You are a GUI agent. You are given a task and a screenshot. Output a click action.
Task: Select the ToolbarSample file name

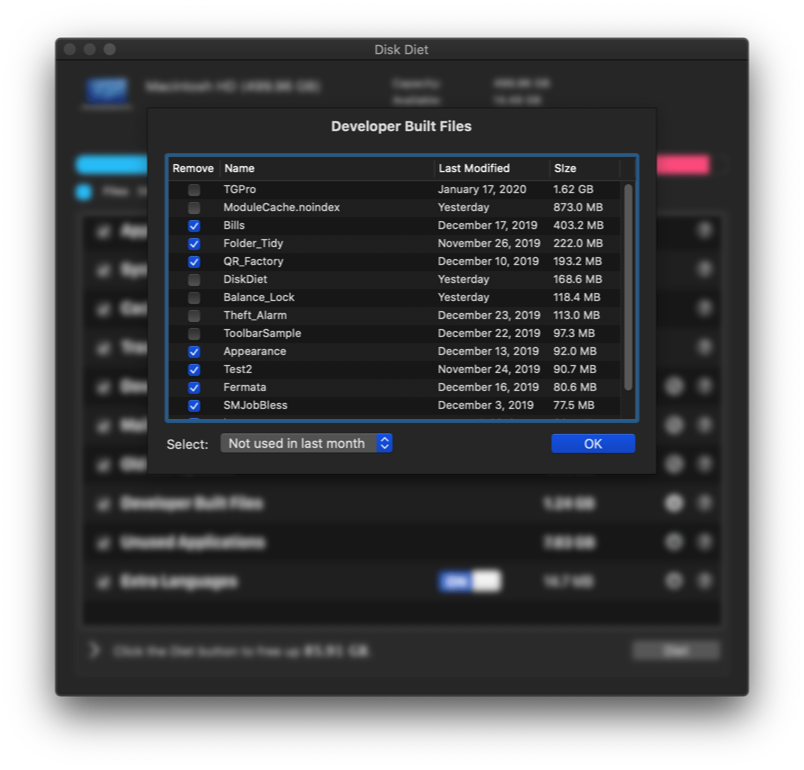(x=262, y=333)
